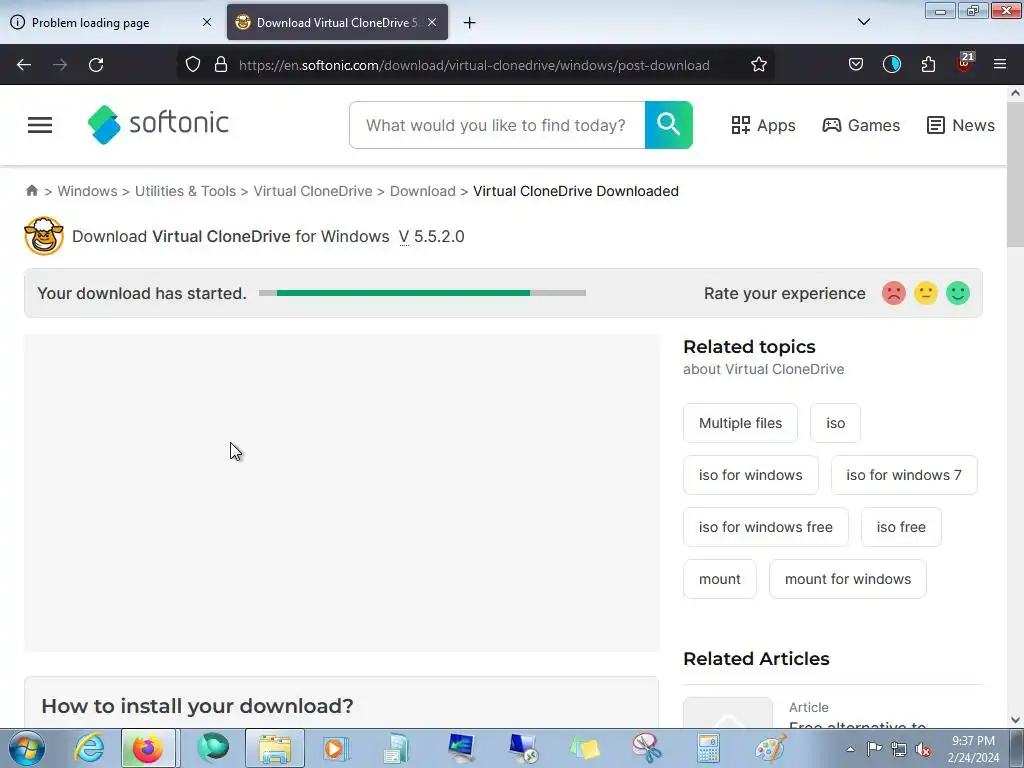
Task: Rate experience with the green happy face
Action: point(957,293)
